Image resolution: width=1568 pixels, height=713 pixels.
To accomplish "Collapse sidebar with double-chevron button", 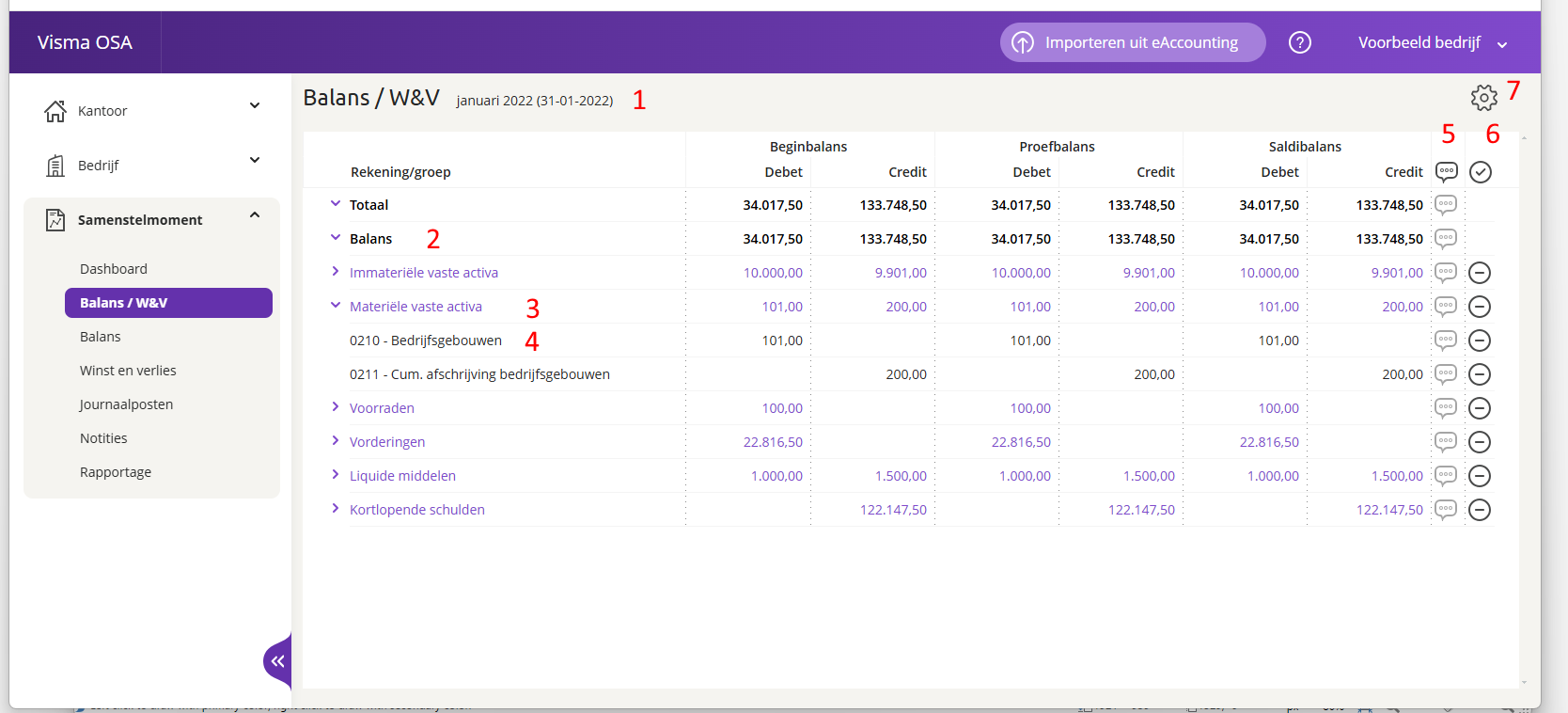I will tap(277, 661).
